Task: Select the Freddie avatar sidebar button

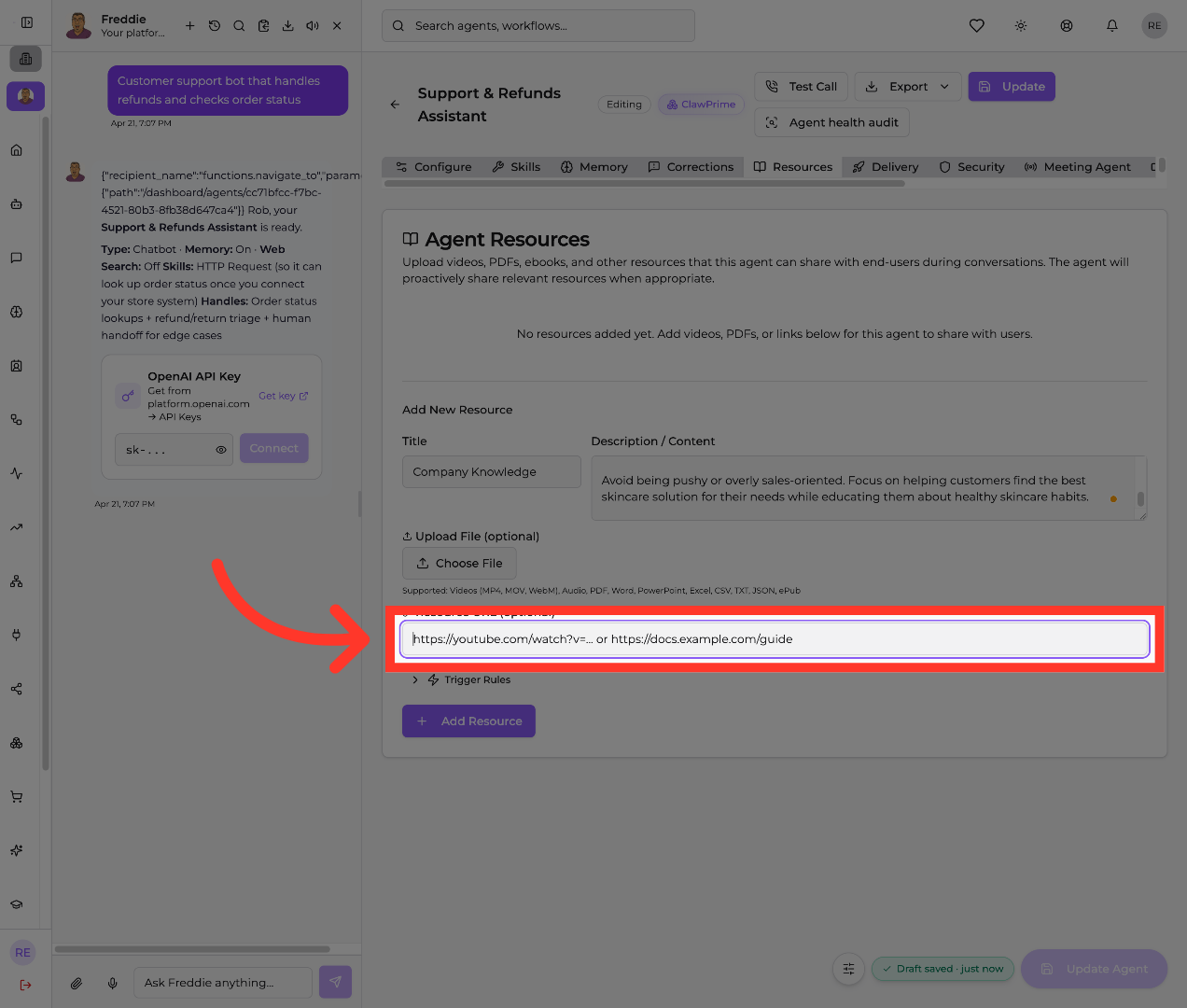Action: [x=26, y=96]
